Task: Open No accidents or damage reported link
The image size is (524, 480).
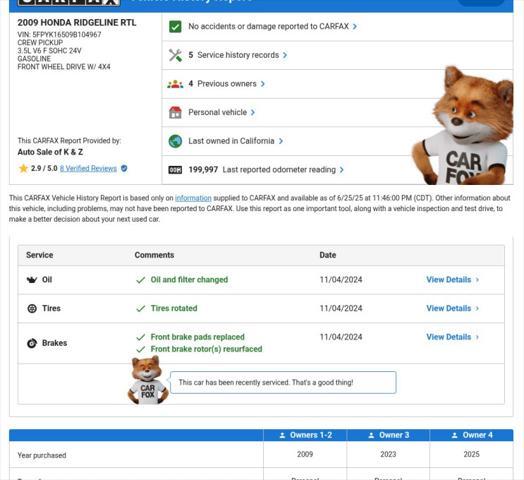Action: 268,26
